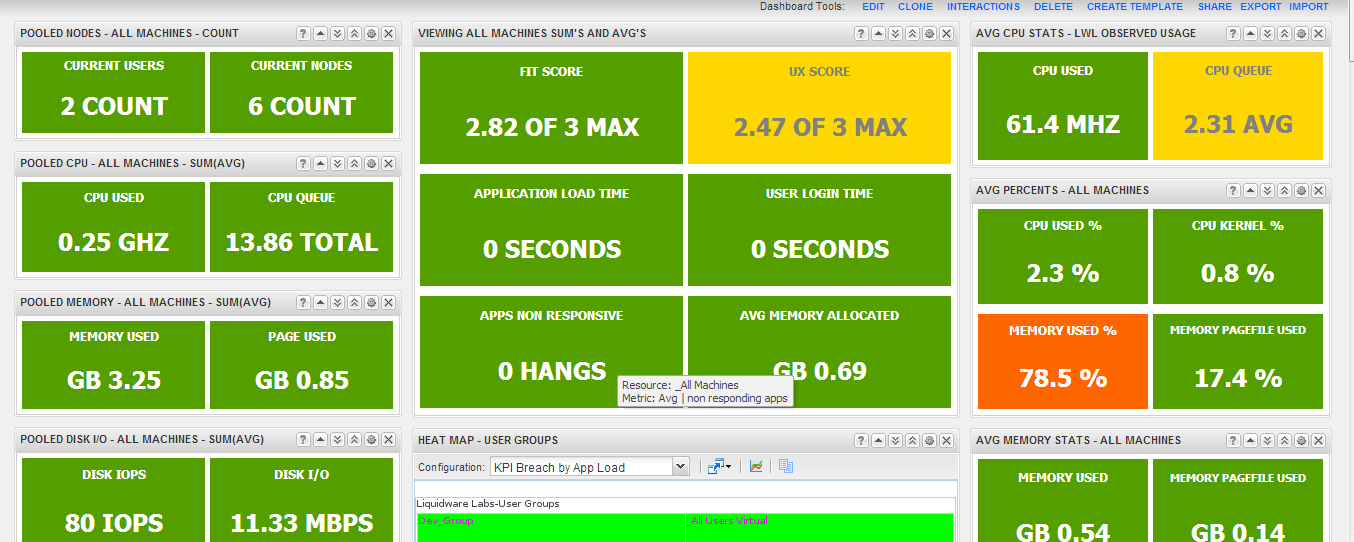Open settings gear of Viewing All Machines widget
This screenshot has width=1354, height=542.
929,33
